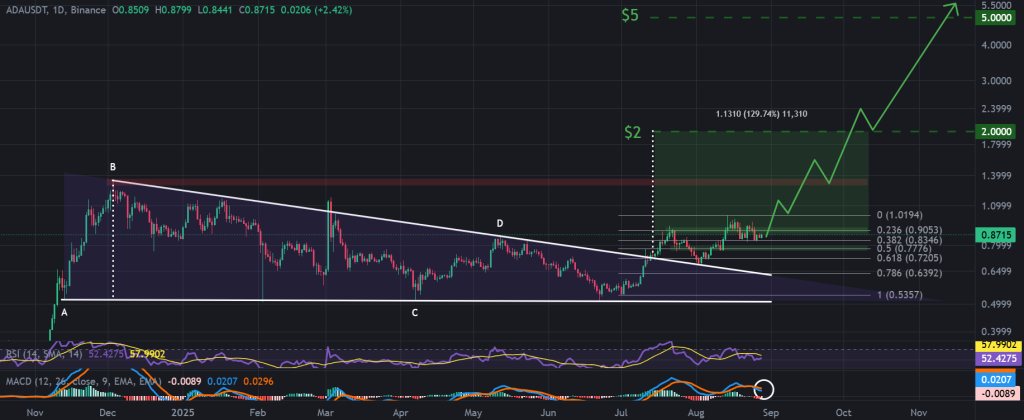Click pattern point label C

click(414, 313)
